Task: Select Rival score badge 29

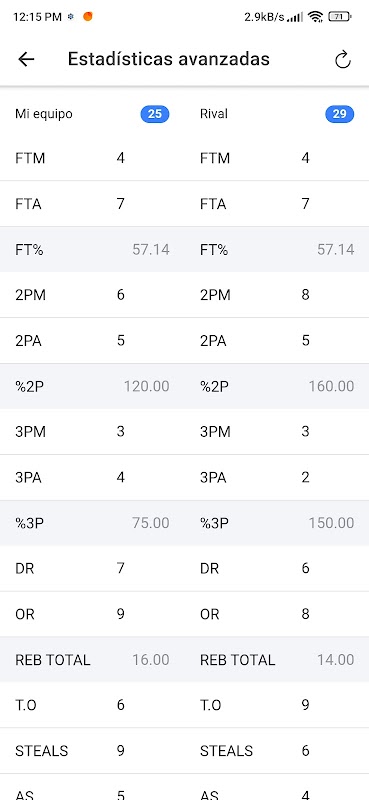Action: (x=339, y=114)
